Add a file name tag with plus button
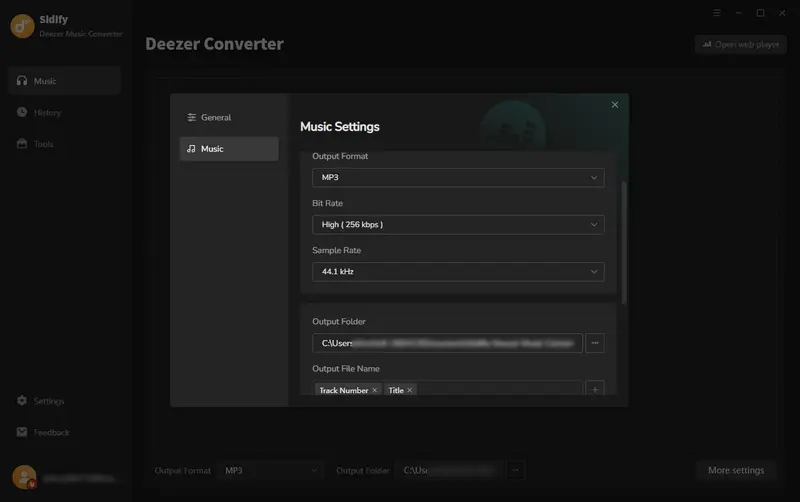 click(595, 390)
